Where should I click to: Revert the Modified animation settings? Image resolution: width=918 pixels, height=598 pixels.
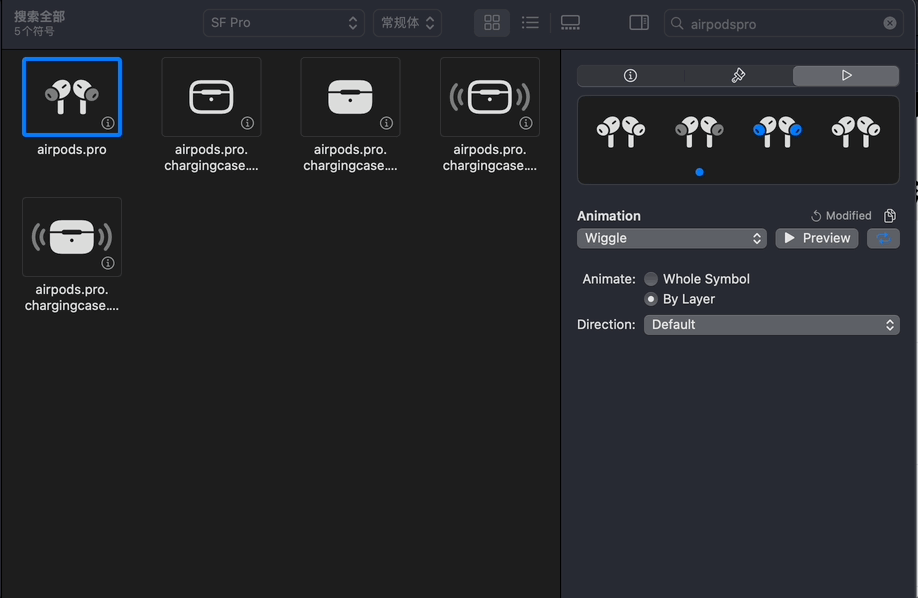(x=841, y=216)
